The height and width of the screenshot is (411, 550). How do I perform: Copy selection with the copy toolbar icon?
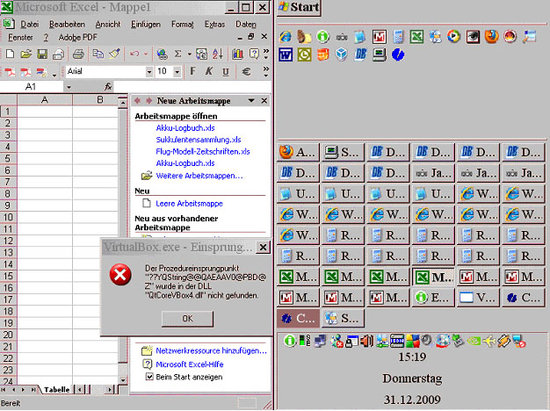[x=98, y=54]
